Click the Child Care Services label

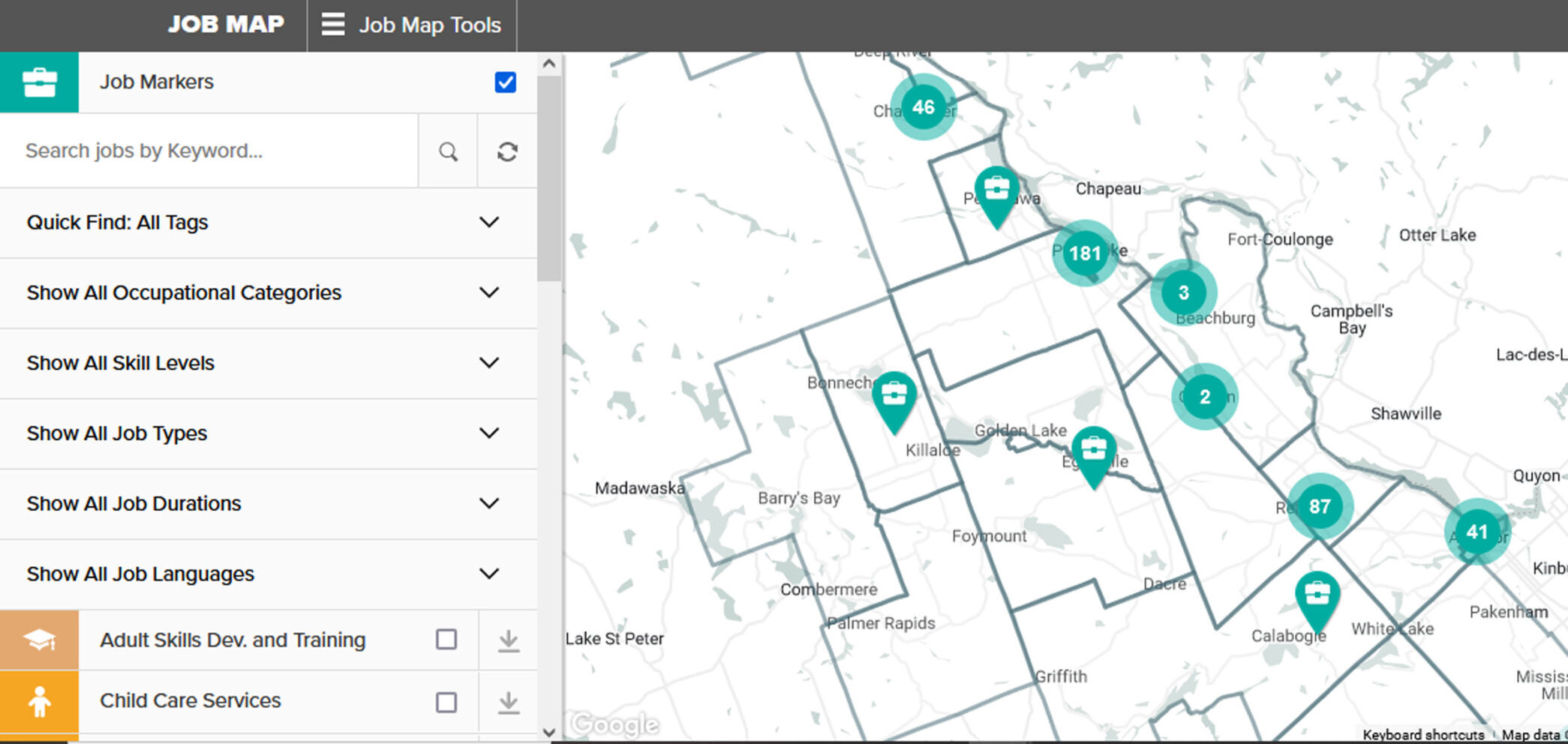(191, 700)
